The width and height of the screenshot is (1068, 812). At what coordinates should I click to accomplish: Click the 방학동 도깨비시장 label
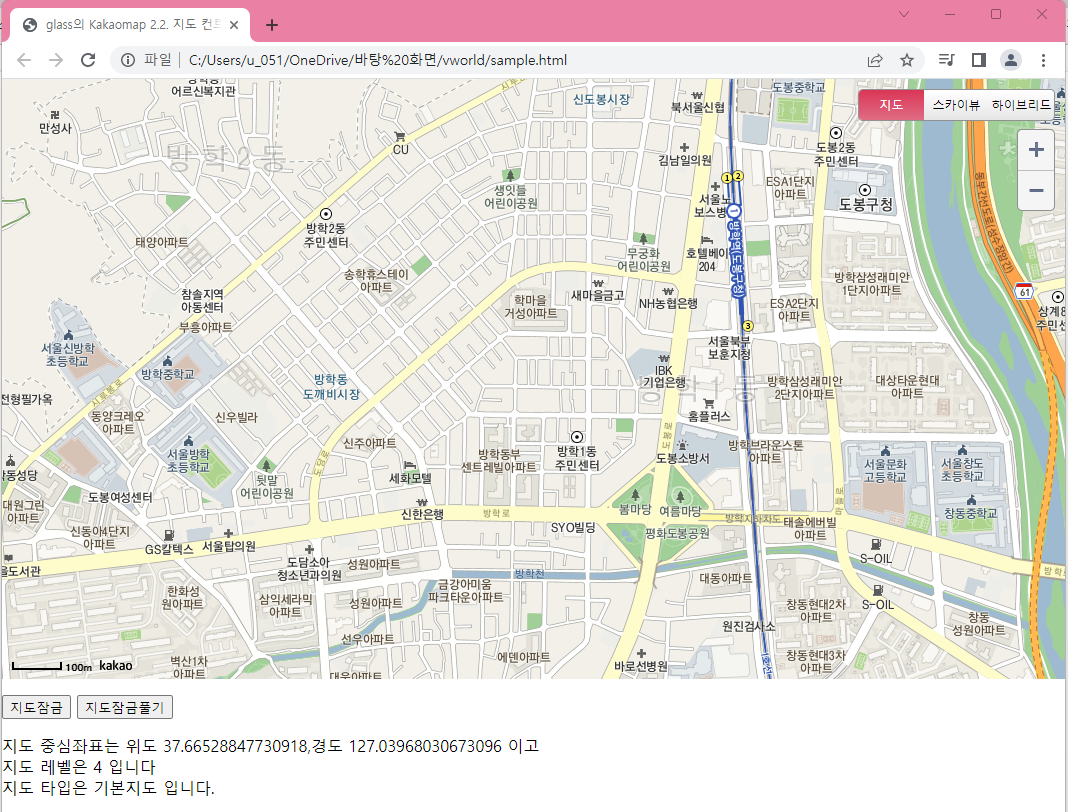click(x=331, y=386)
